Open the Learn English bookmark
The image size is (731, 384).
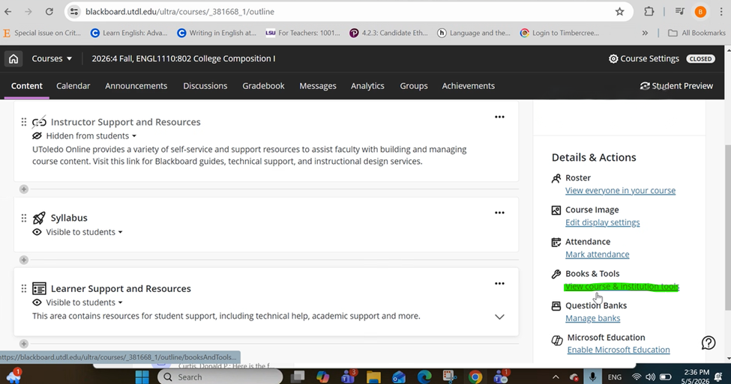tap(129, 33)
